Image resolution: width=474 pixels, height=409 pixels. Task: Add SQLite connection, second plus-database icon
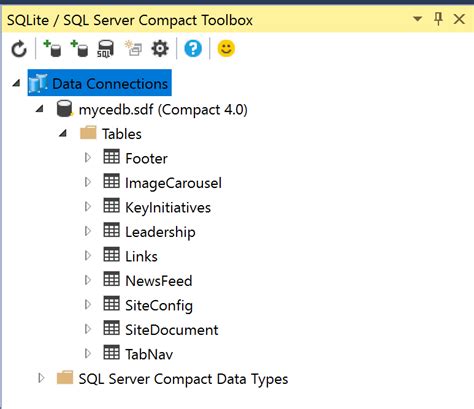pyautogui.click(x=79, y=49)
